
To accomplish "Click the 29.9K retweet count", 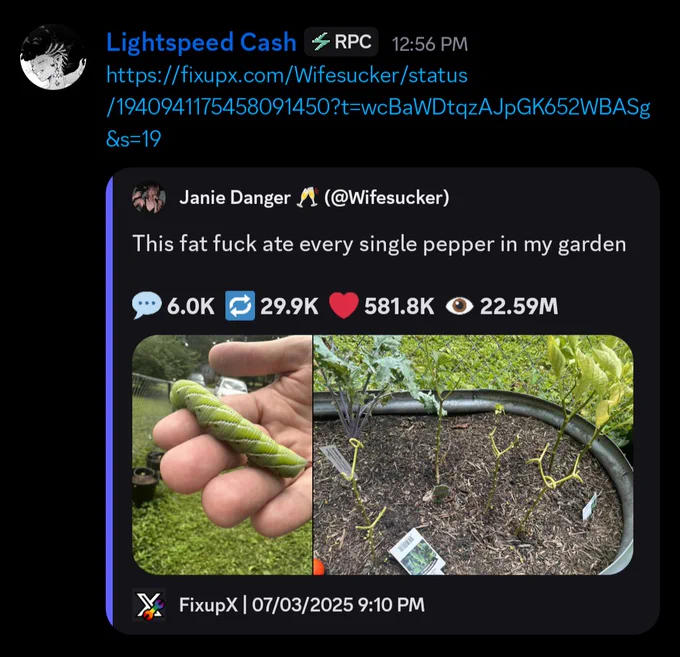I will click(289, 306).
